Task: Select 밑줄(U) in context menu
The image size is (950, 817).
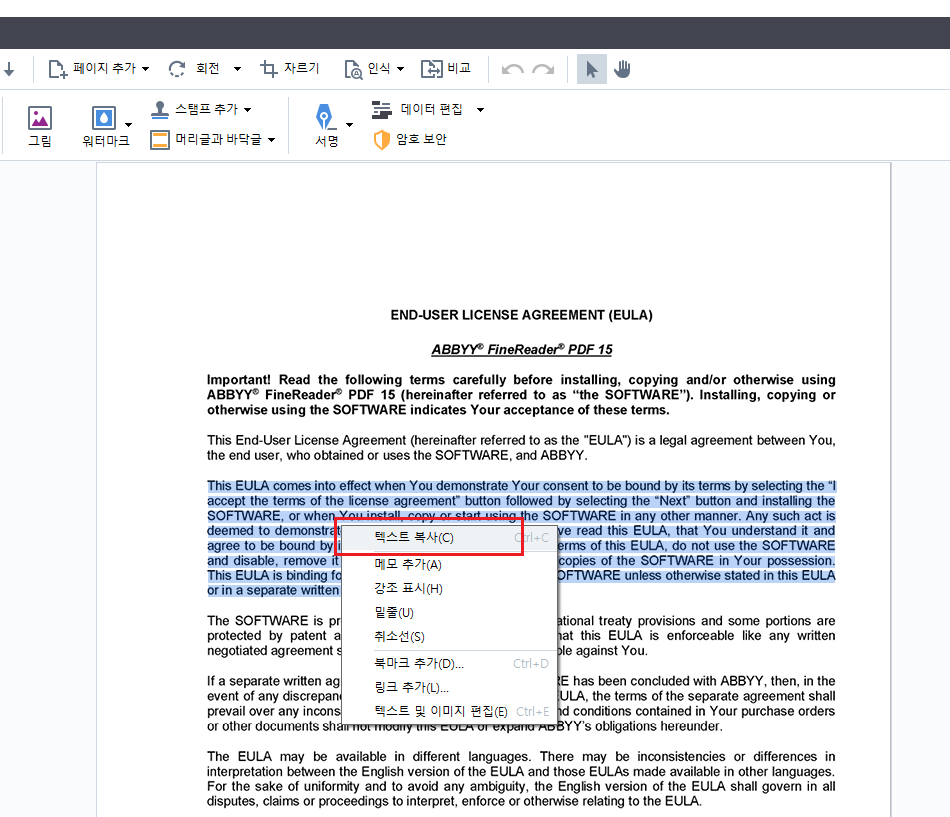Action: 450,613
